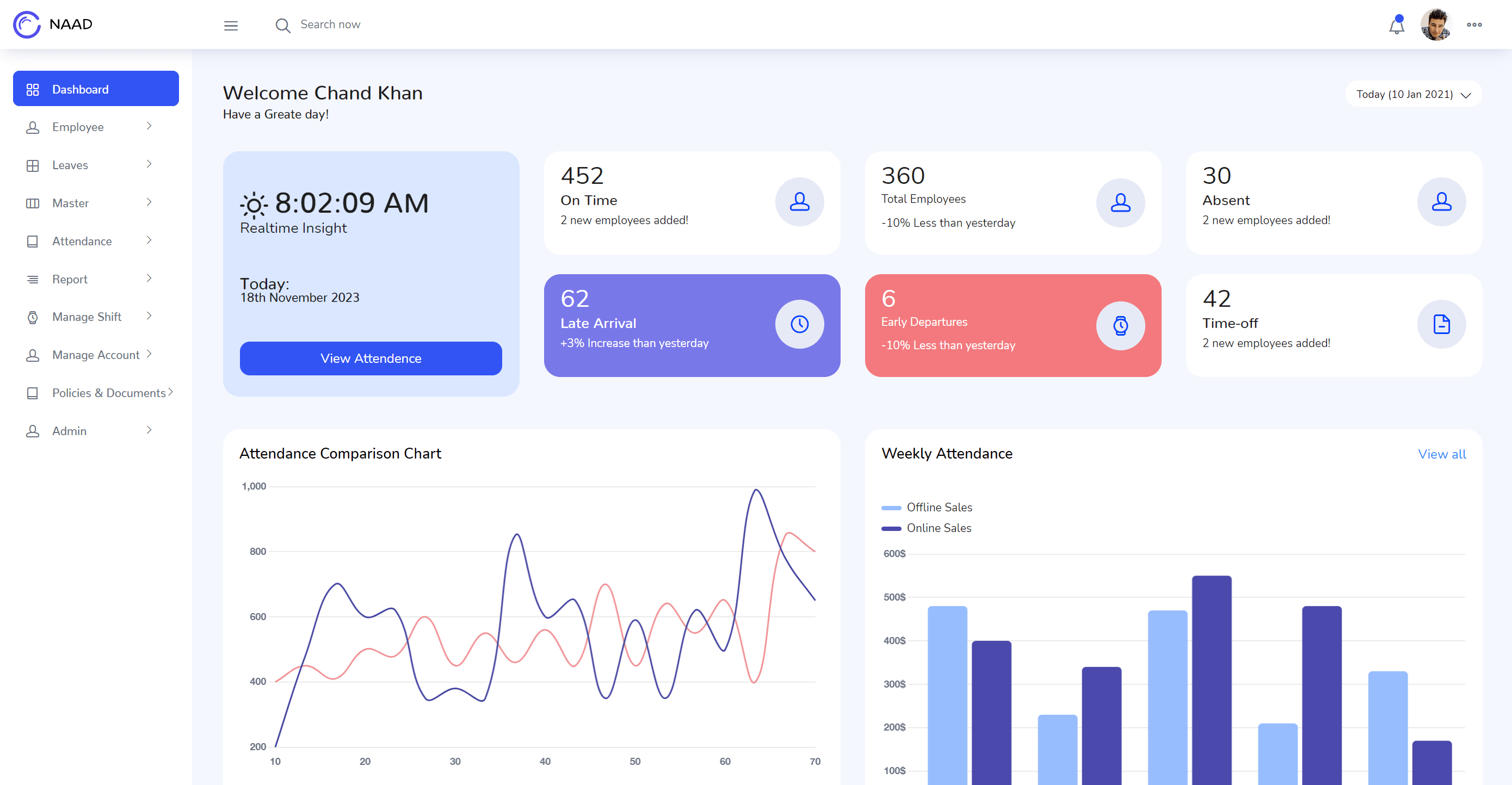The image size is (1512, 785).
Task: Click the Policies & Documents book icon
Action: (33, 393)
